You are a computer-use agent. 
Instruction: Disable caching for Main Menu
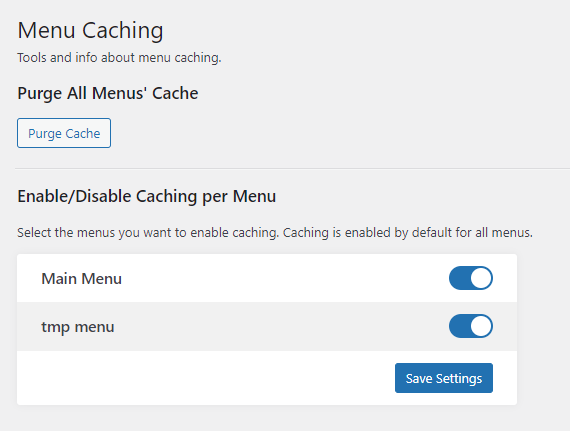pyautogui.click(x=471, y=278)
